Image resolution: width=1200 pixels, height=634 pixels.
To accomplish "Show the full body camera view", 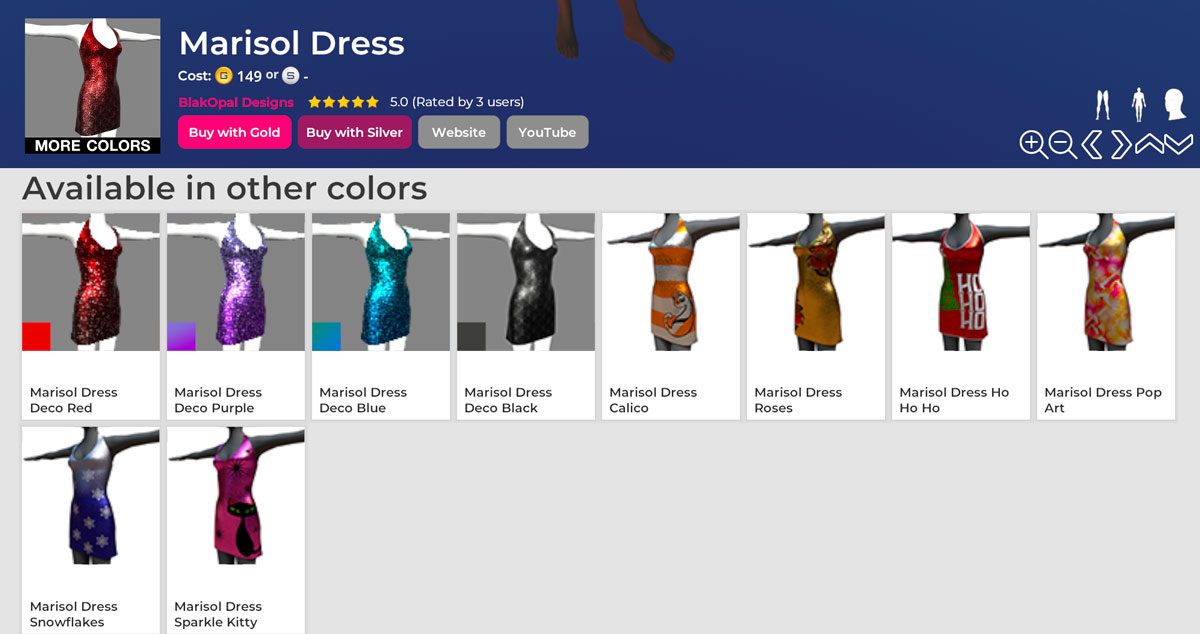I will (x=1138, y=104).
